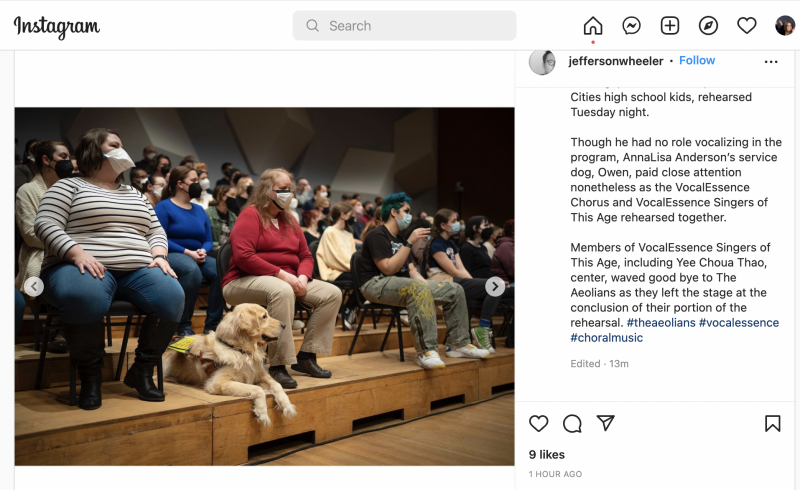This screenshot has height=490, width=800.
Task: Open your profile avatar in top bar
Action: click(x=785, y=26)
